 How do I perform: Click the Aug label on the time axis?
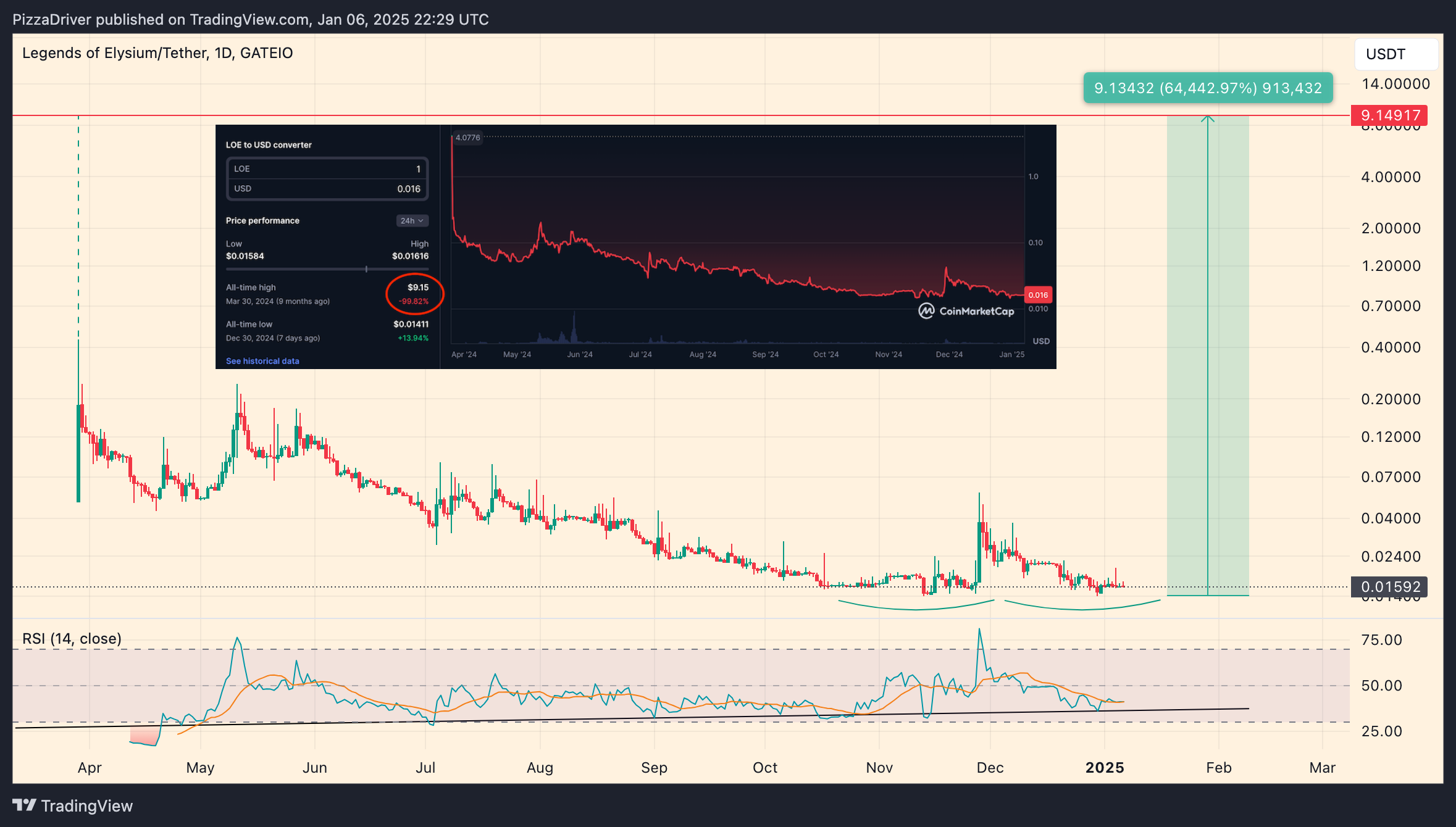540,768
